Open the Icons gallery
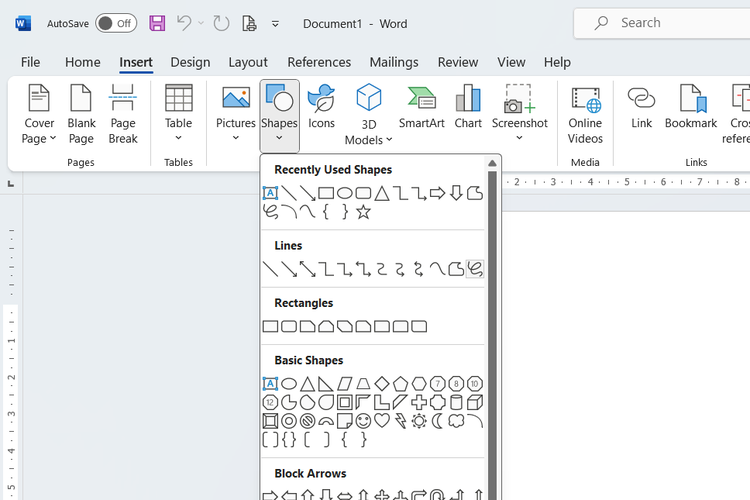This screenshot has height=500, width=750. pos(321,108)
